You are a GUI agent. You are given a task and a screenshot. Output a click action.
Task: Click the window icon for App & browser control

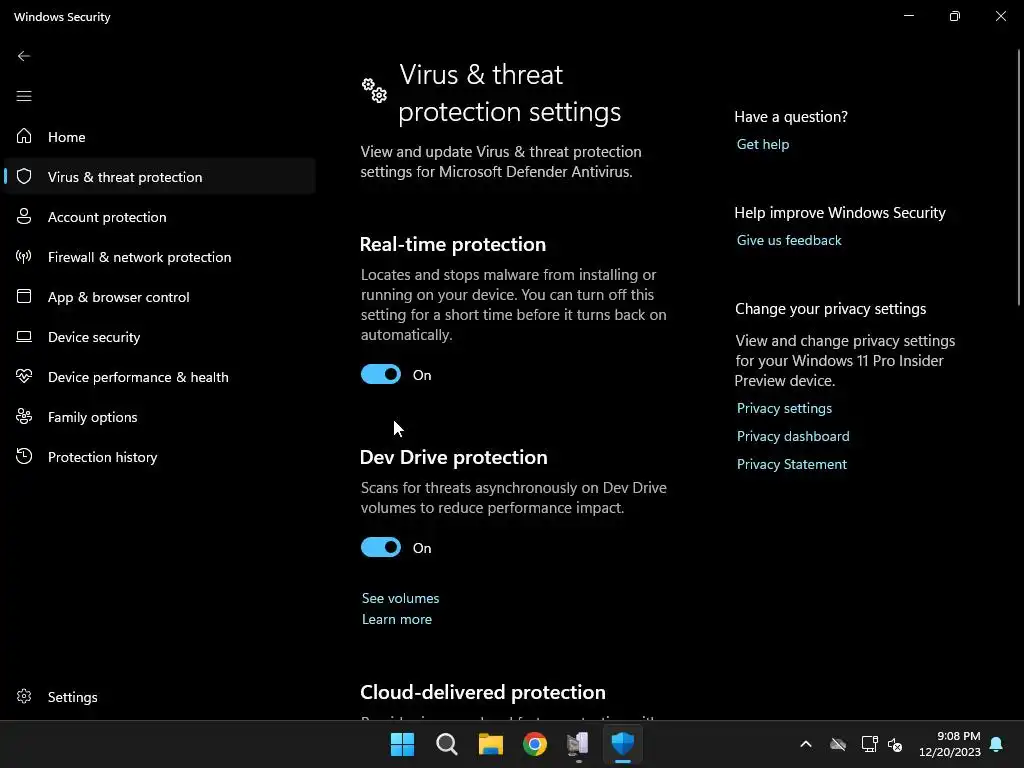(x=24, y=296)
